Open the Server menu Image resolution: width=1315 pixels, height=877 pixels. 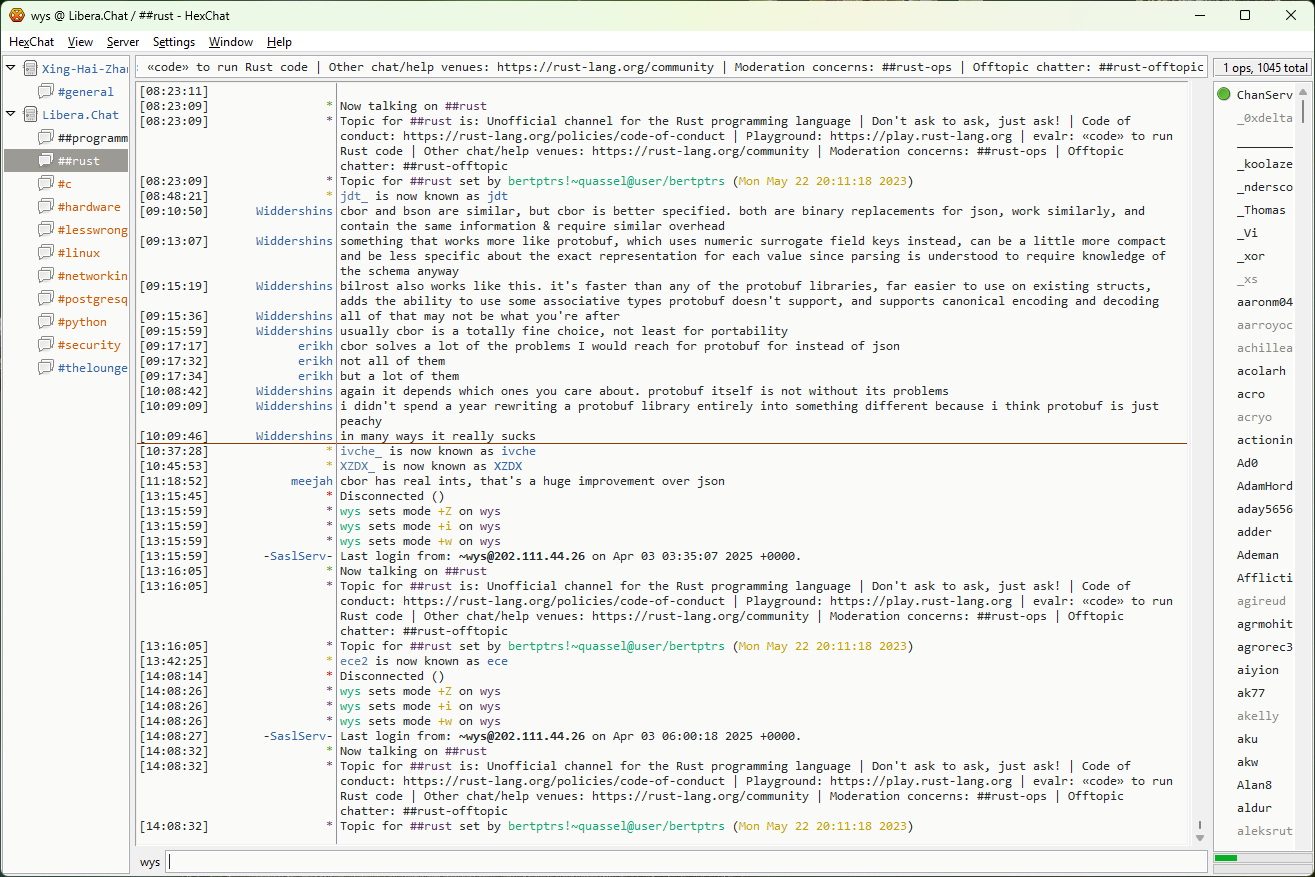(x=123, y=42)
